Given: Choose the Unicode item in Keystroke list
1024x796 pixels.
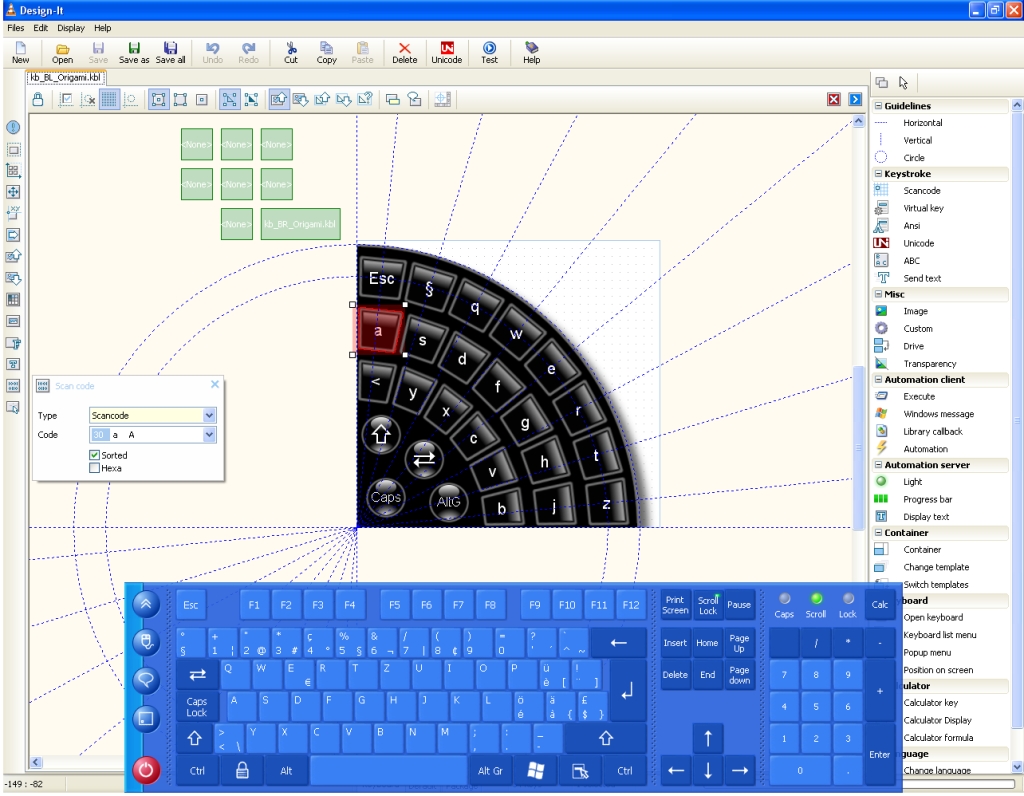Looking at the screenshot, I should point(918,244).
